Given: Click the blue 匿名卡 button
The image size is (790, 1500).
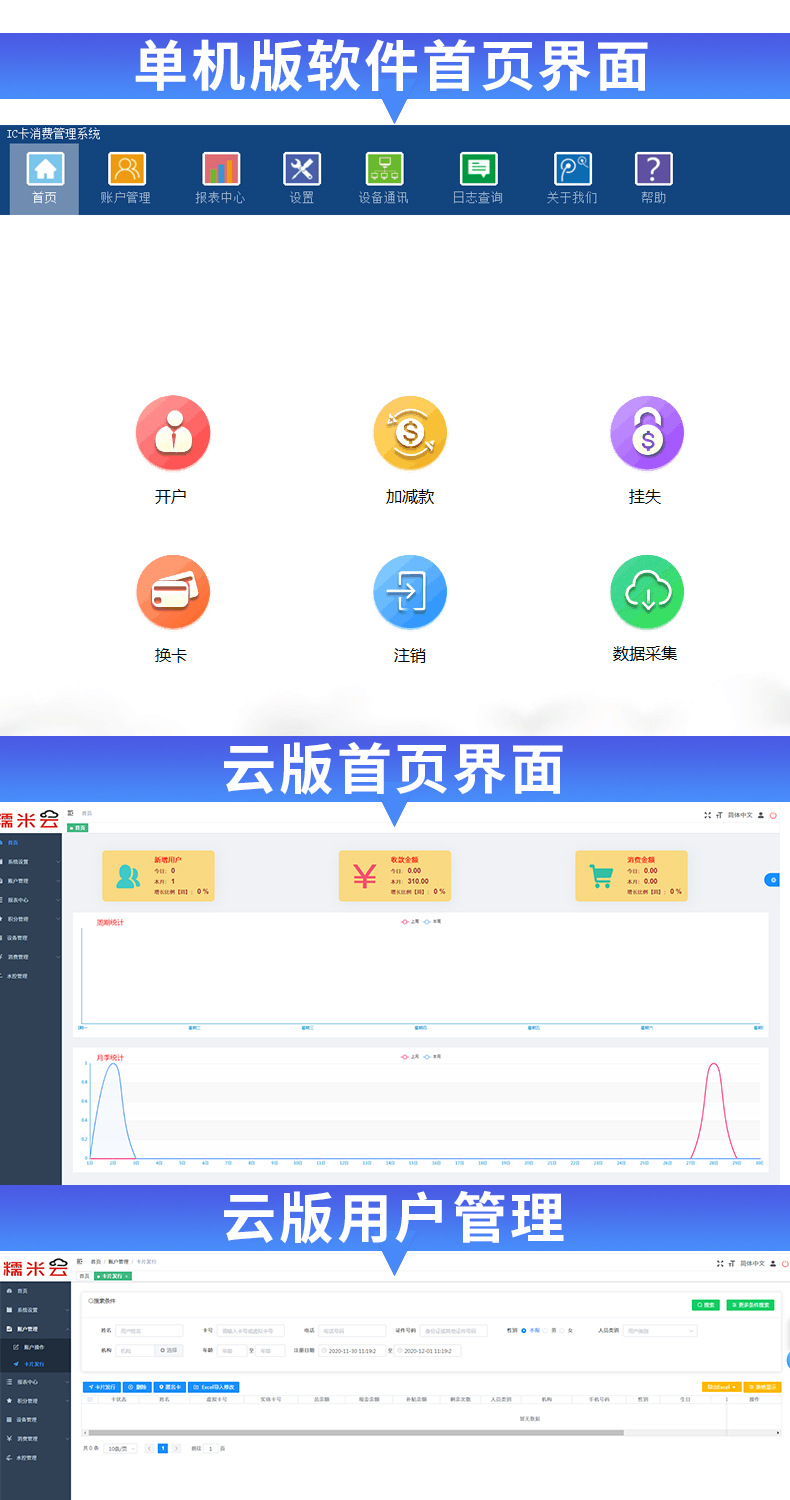Looking at the screenshot, I should click(170, 1387).
